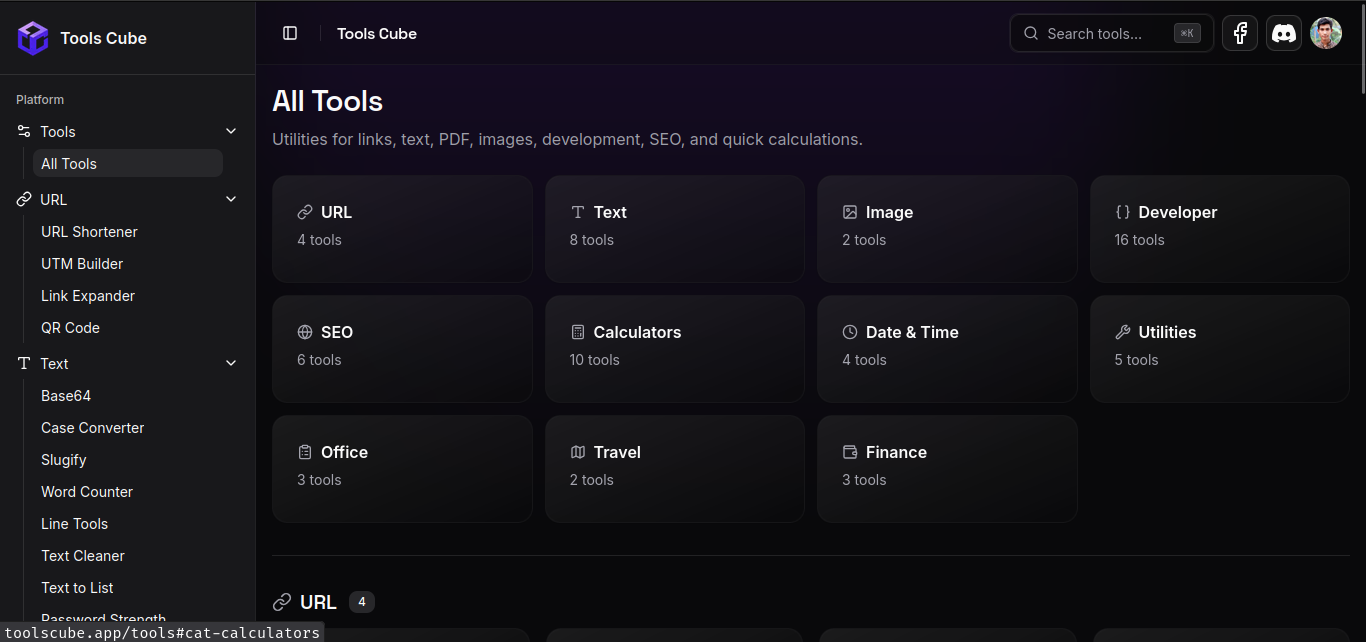This screenshot has width=1366, height=642.
Task: Click the clock icon on Date & Time card
Action: (850, 332)
